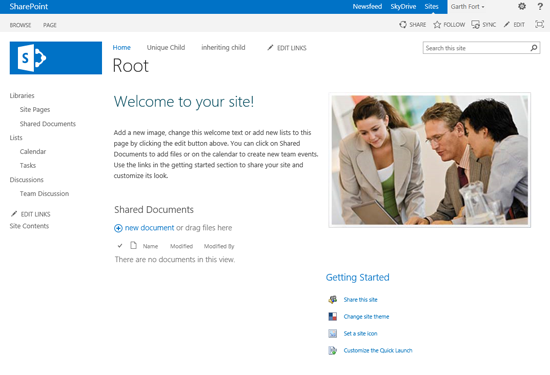Open the settings gear menu
The height and width of the screenshot is (375, 550).
click(x=522, y=6)
